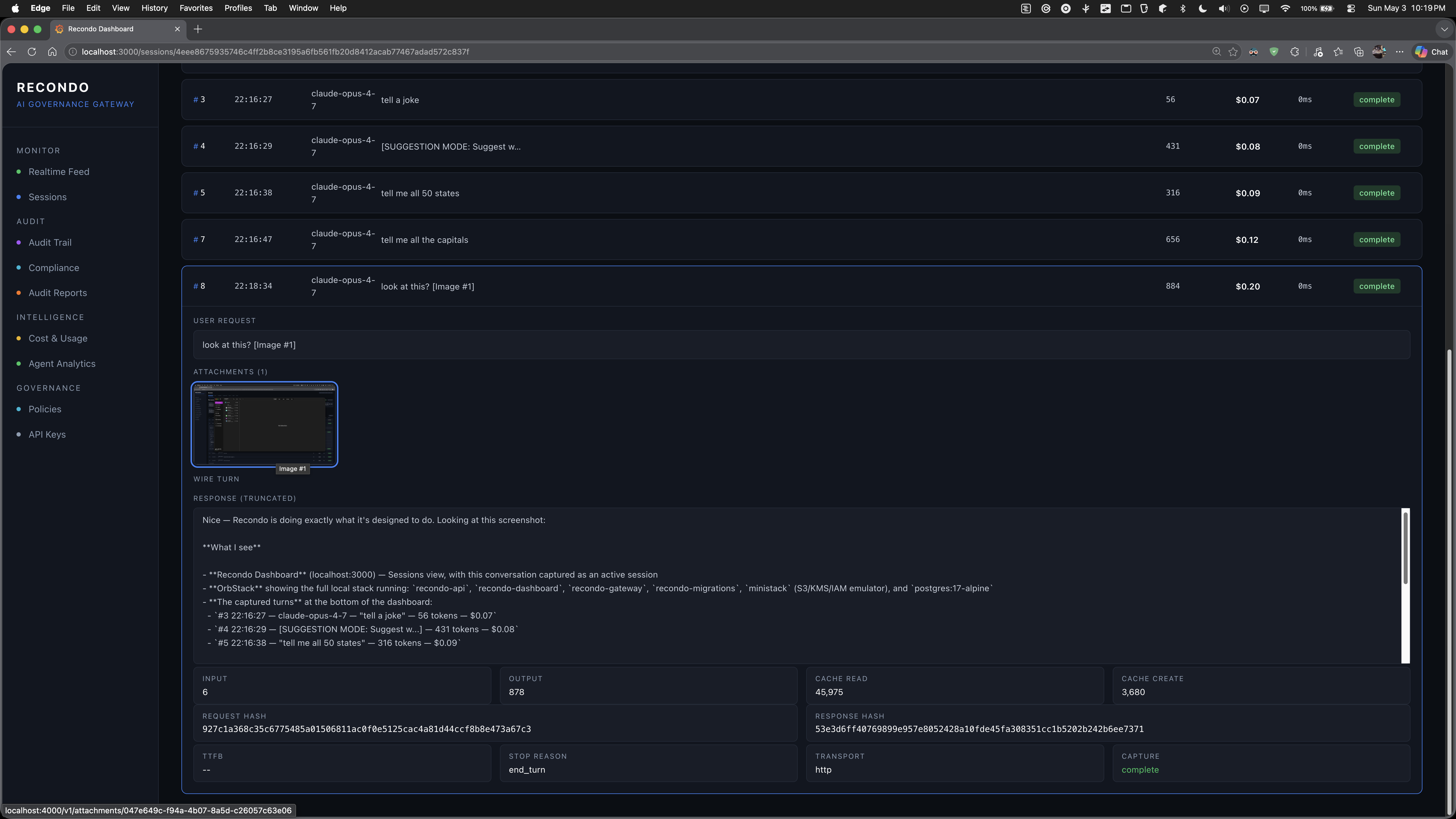Viewport: 1456px width, 819px height.
Task: Open the Wi-Fi menu bar icon
Action: [1285, 8]
